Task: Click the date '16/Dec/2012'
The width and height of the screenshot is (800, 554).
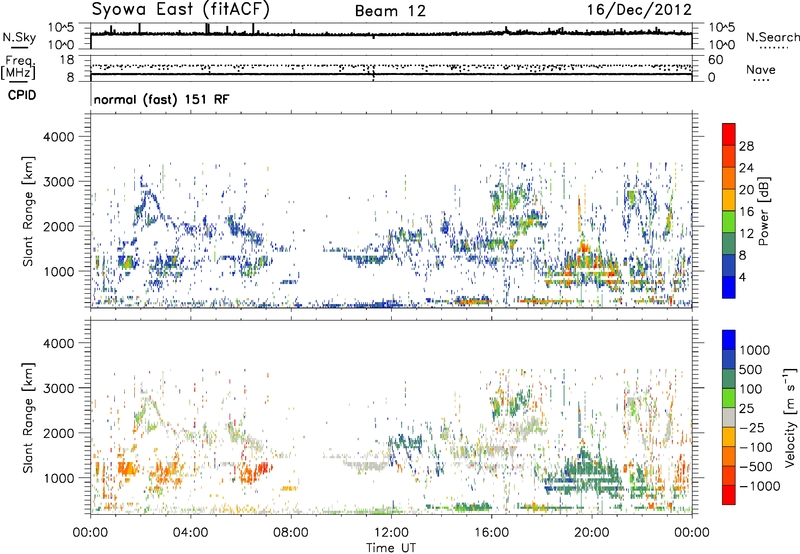Action: 639,10
